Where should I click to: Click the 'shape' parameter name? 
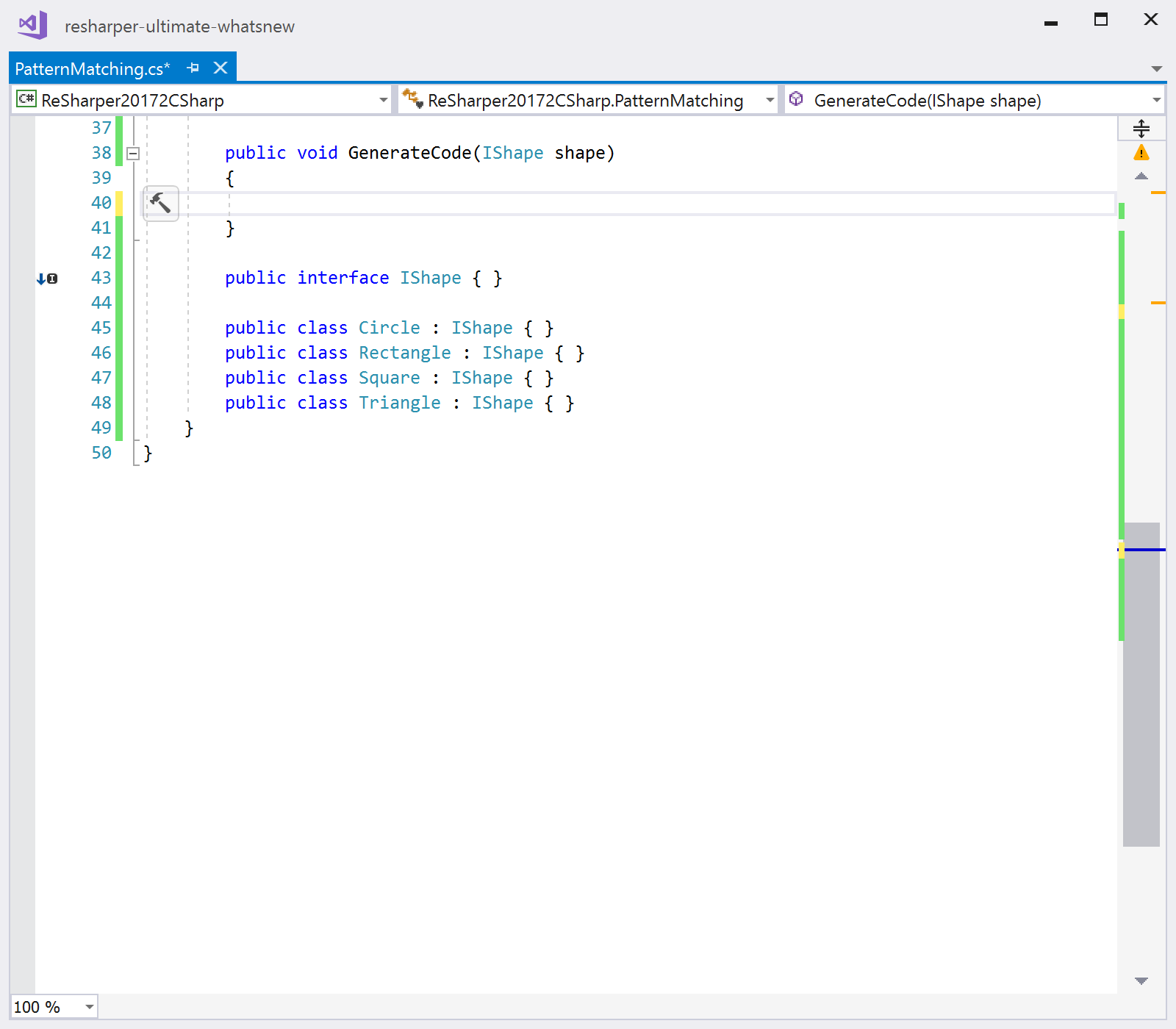(580, 153)
